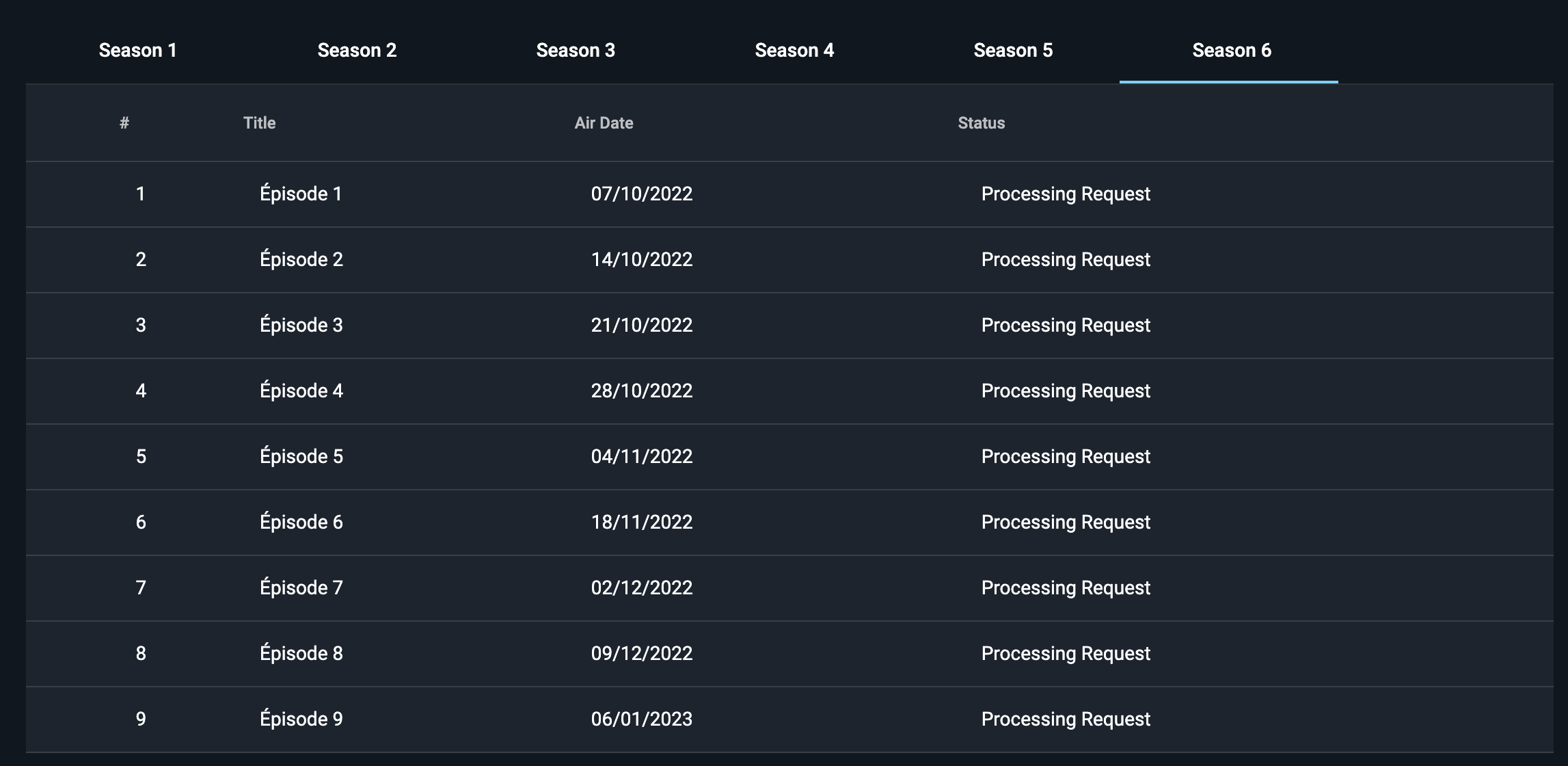Viewport: 1568px width, 766px height.
Task: Click Processing Request status for Épisode 8
Action: pos(1066,654)
